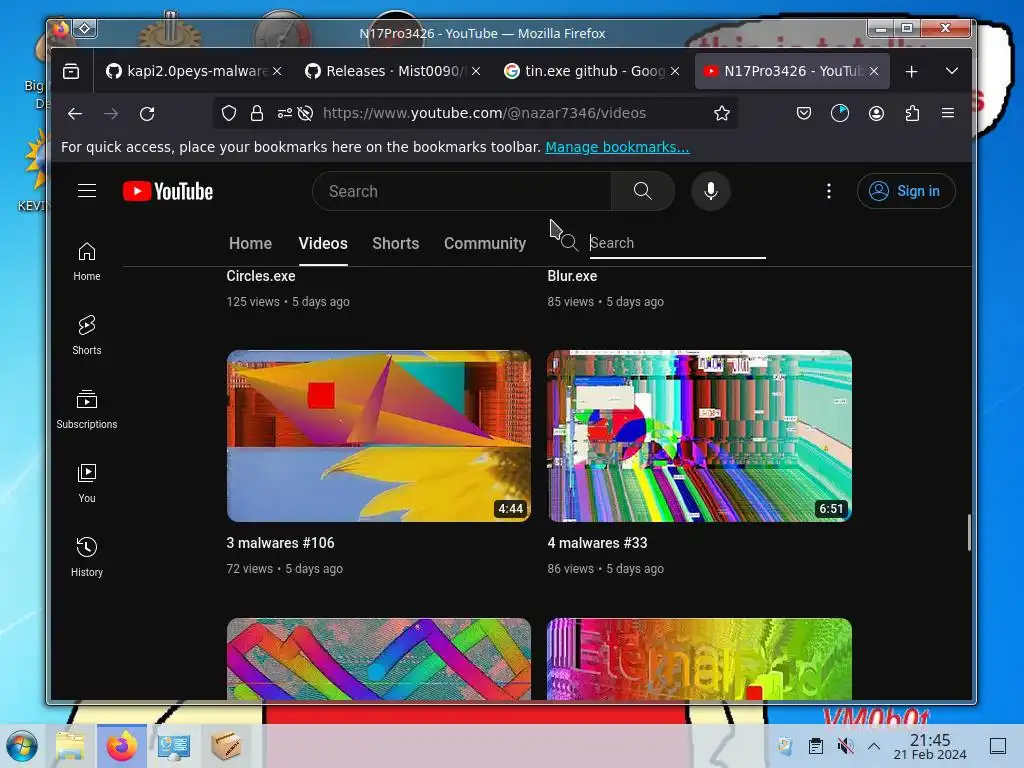Expand hidden system tray icons
The height and width of the screenshot is (768, 1024).
pyautogui.click(x=874, y=746)
